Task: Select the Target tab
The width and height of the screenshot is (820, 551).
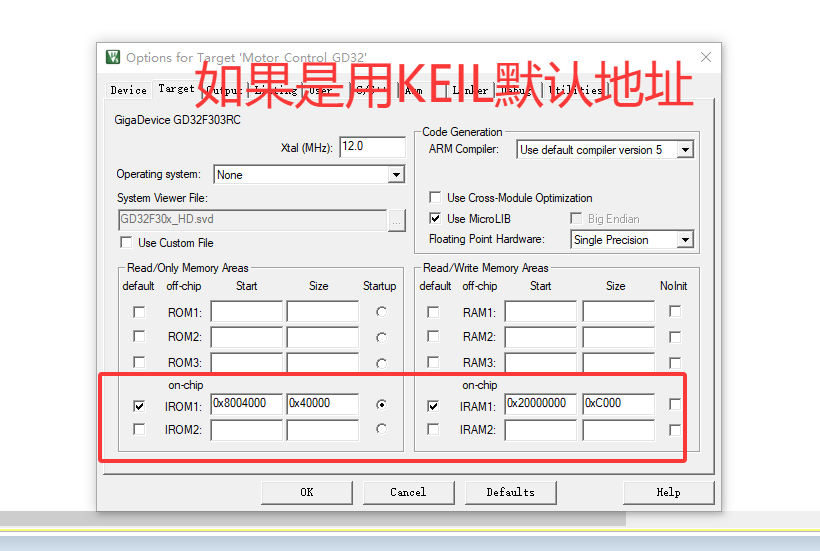Action: (176, 89)
